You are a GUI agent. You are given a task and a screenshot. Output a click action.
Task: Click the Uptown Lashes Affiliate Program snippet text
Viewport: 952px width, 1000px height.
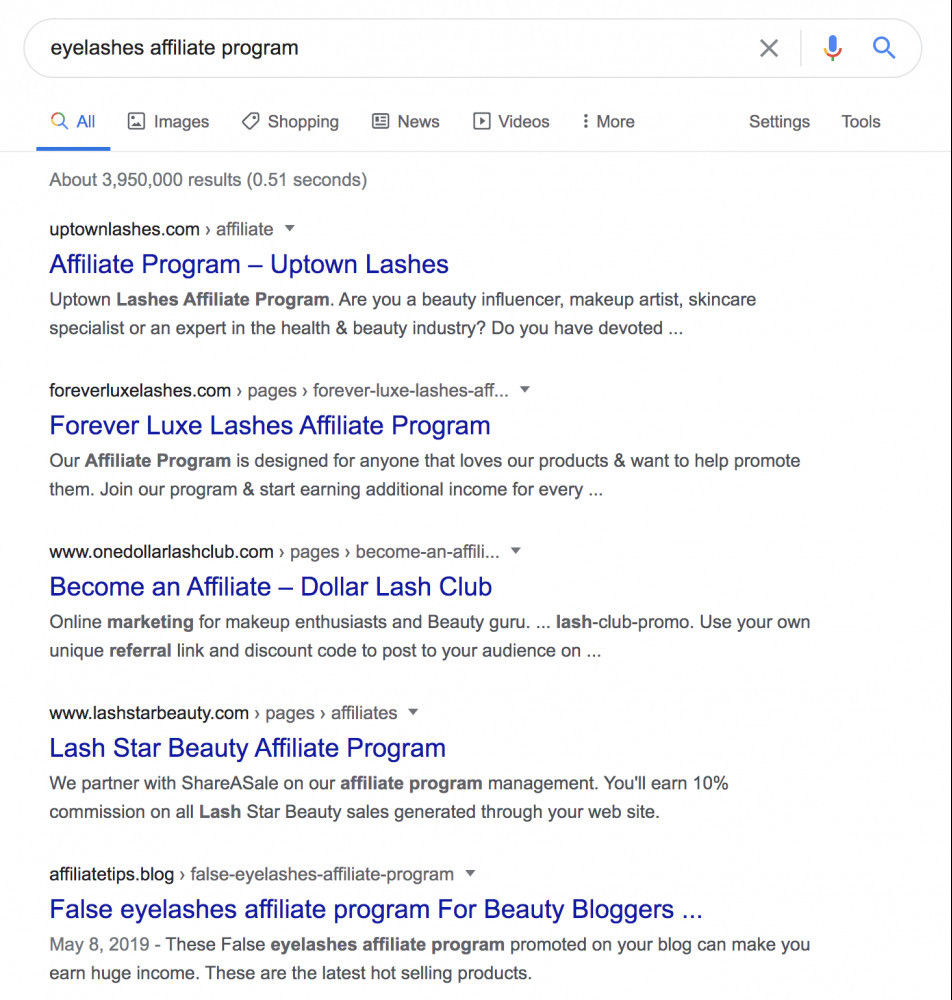(403, 314)
